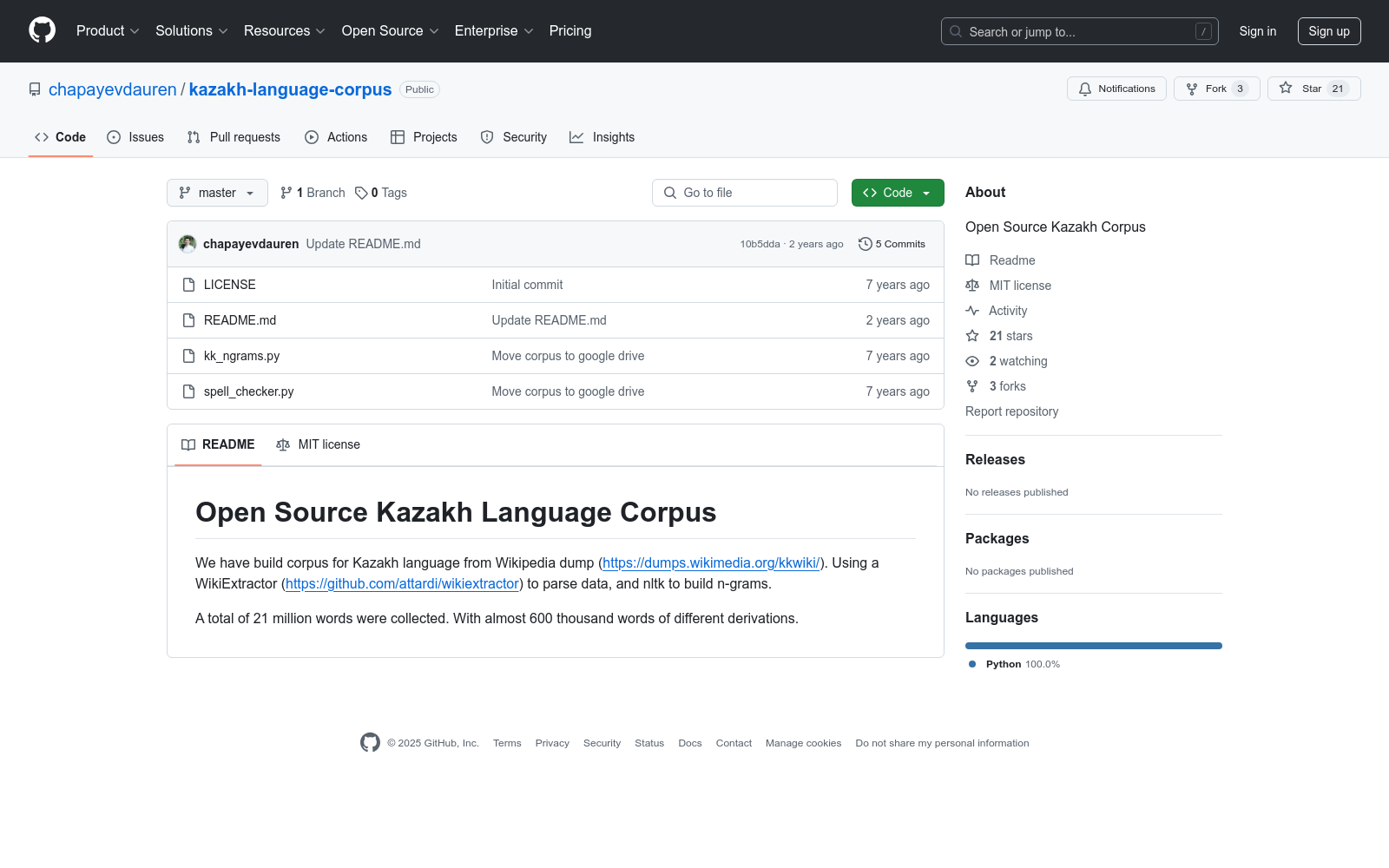Click the pulse icon beside Activity
This screenshot has width=1389, height=868.
[972, 311]
